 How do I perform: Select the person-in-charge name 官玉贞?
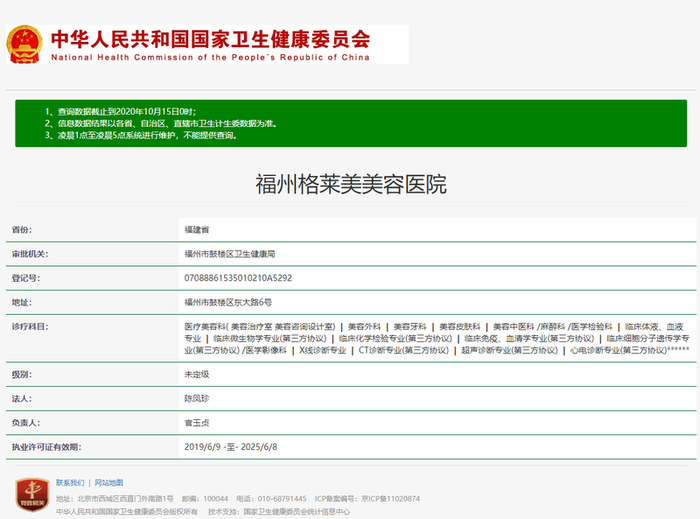click(196, 423)
